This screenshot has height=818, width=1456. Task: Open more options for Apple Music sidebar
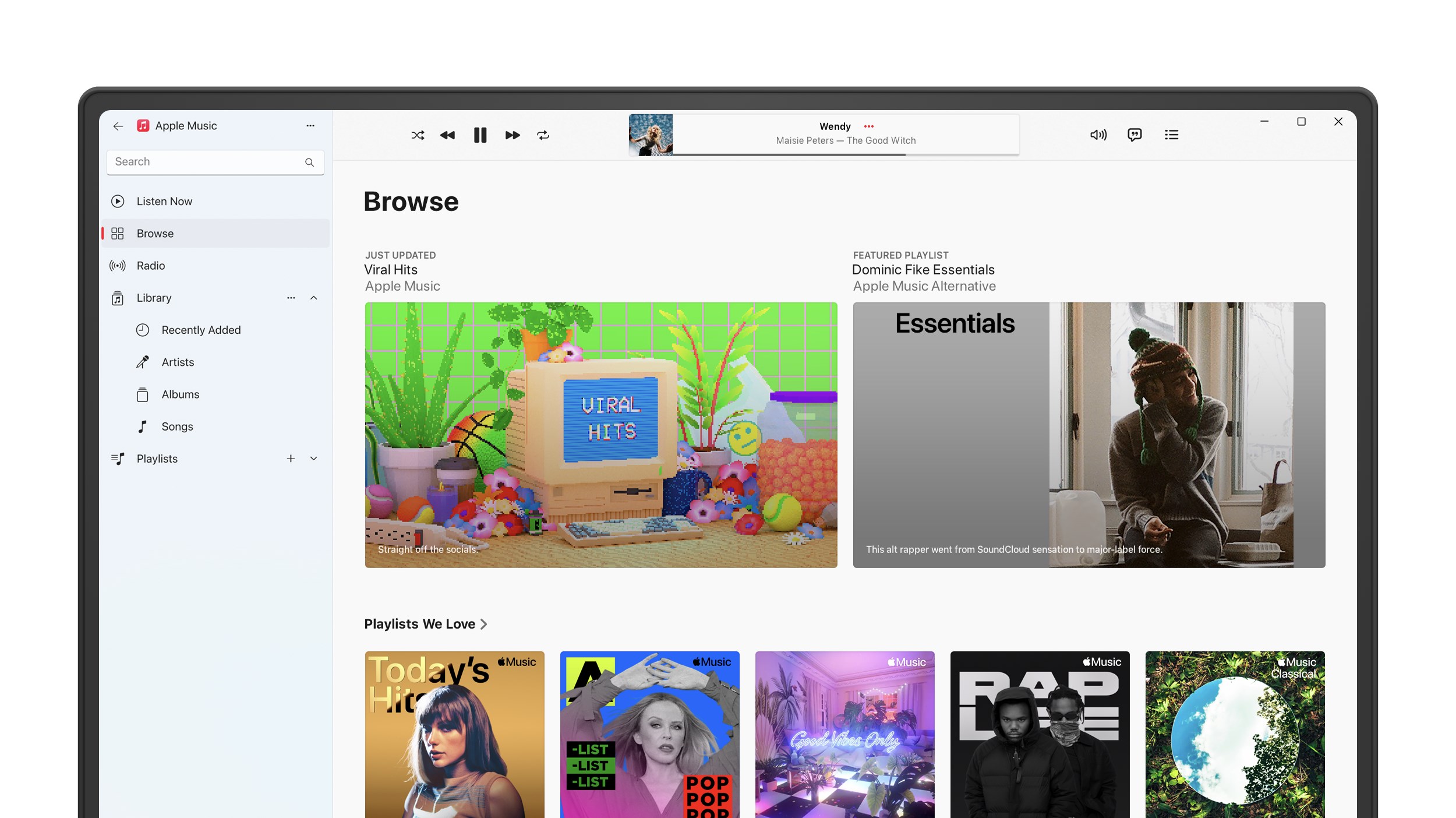[x=310, y=125]
